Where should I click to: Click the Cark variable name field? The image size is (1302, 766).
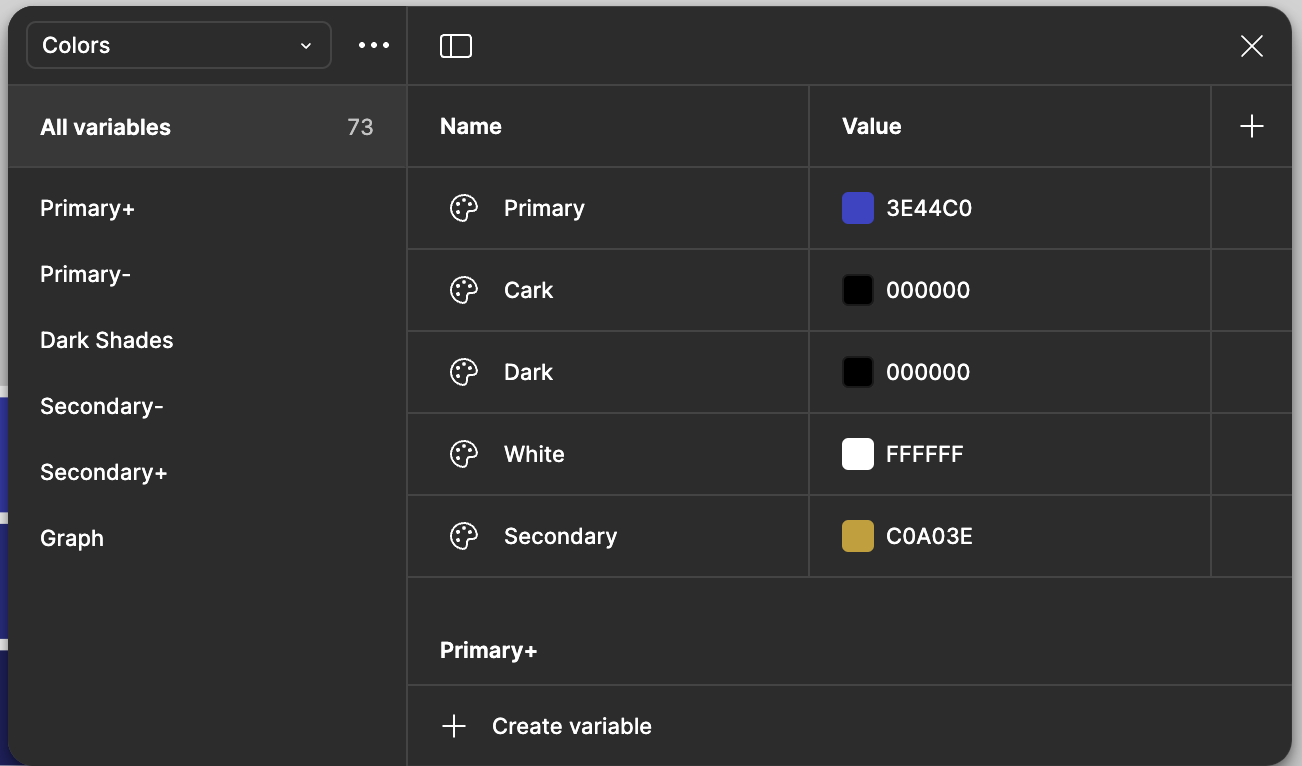tap(529, 290)
